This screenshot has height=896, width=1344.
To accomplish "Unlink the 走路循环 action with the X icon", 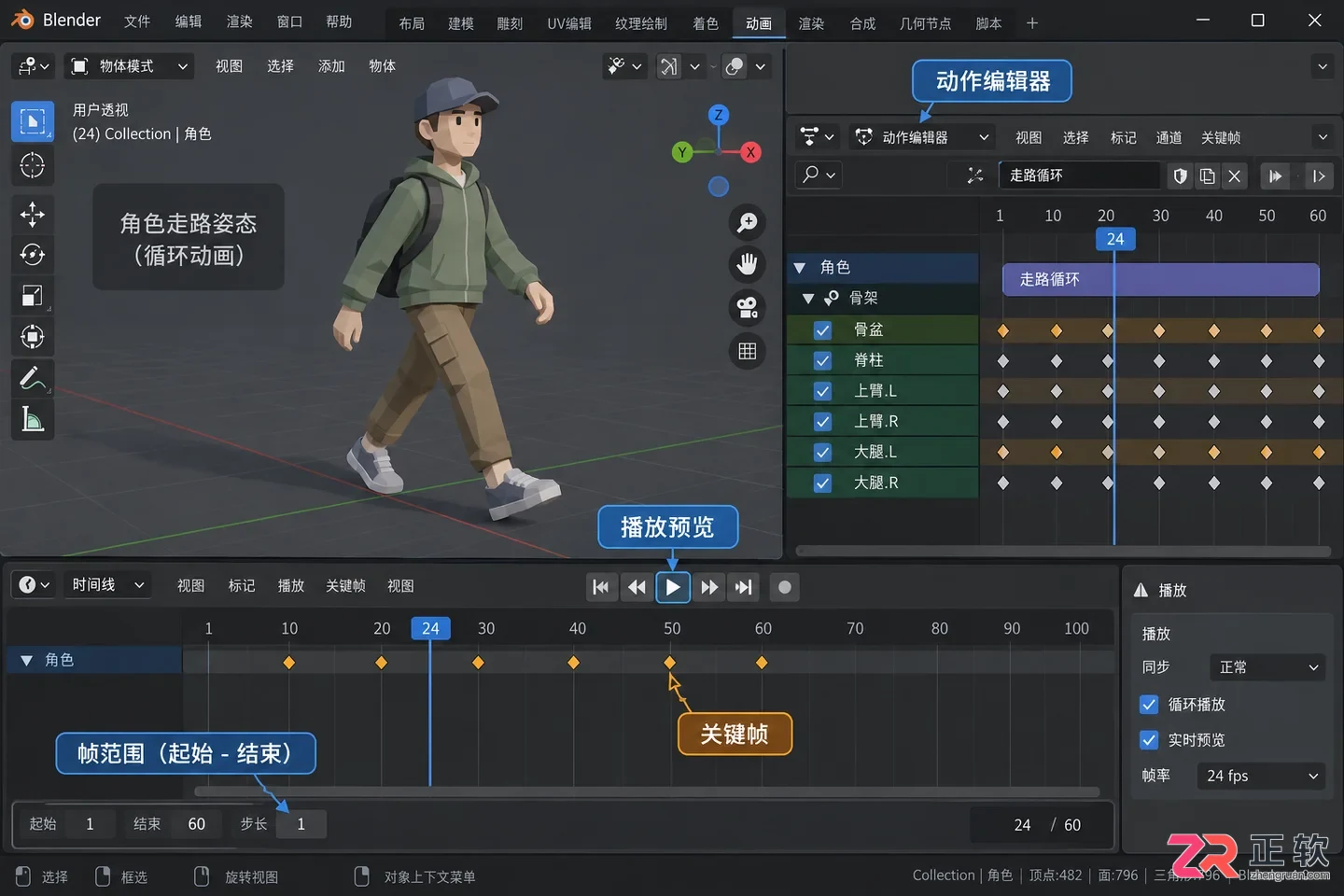I will (1235, 175).
